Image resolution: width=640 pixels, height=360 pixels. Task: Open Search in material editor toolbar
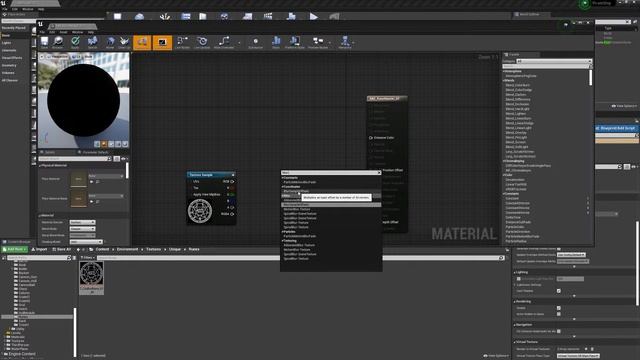click(x=93, y=42)
